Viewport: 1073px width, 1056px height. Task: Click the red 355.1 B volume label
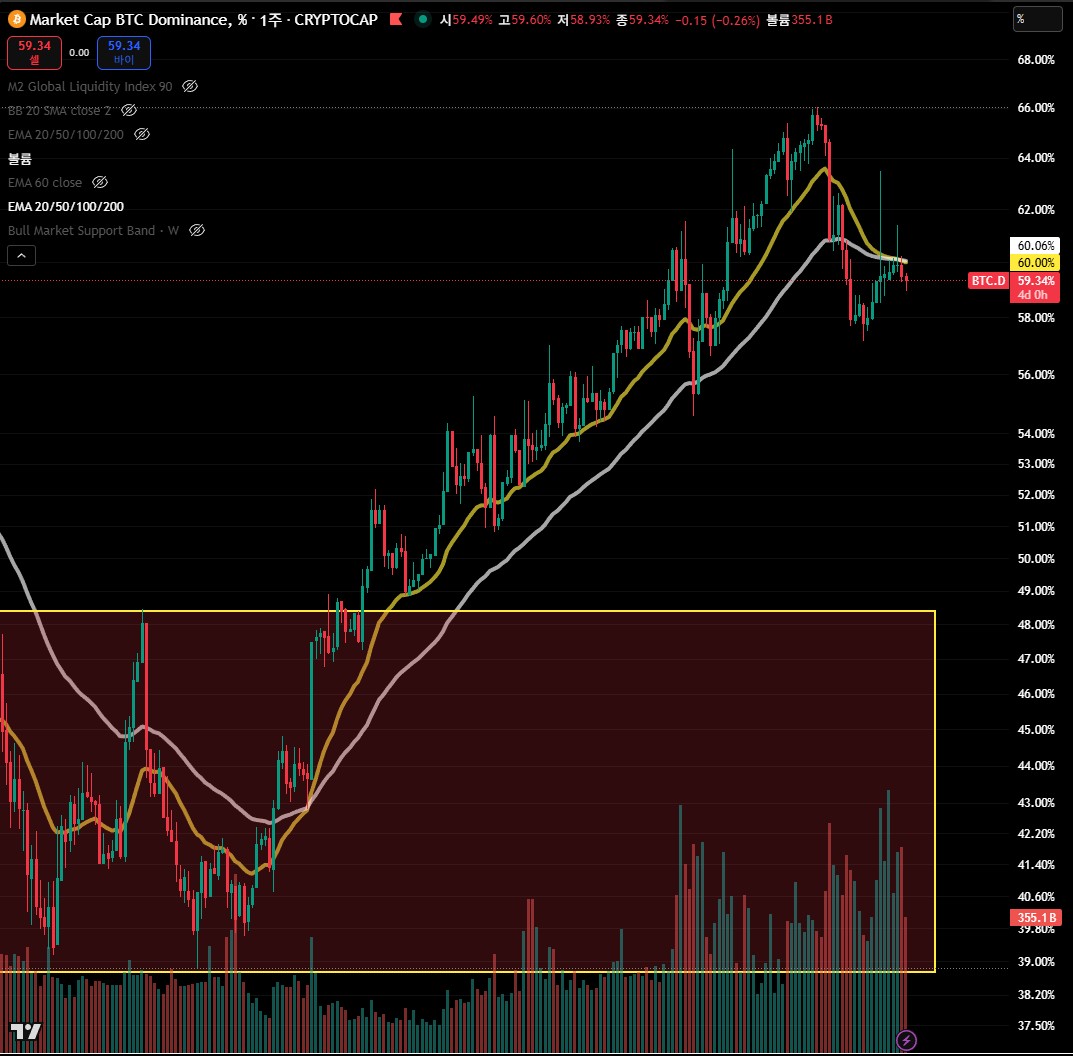pyautogui.click(x=1035, y=918)
